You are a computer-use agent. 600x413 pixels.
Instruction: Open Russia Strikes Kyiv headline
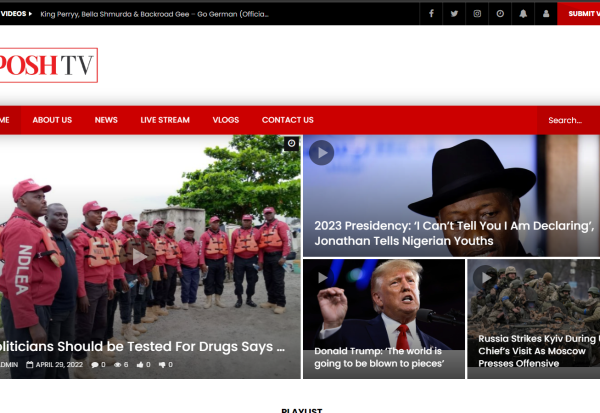pyautogui.click(x=539, y=351)
